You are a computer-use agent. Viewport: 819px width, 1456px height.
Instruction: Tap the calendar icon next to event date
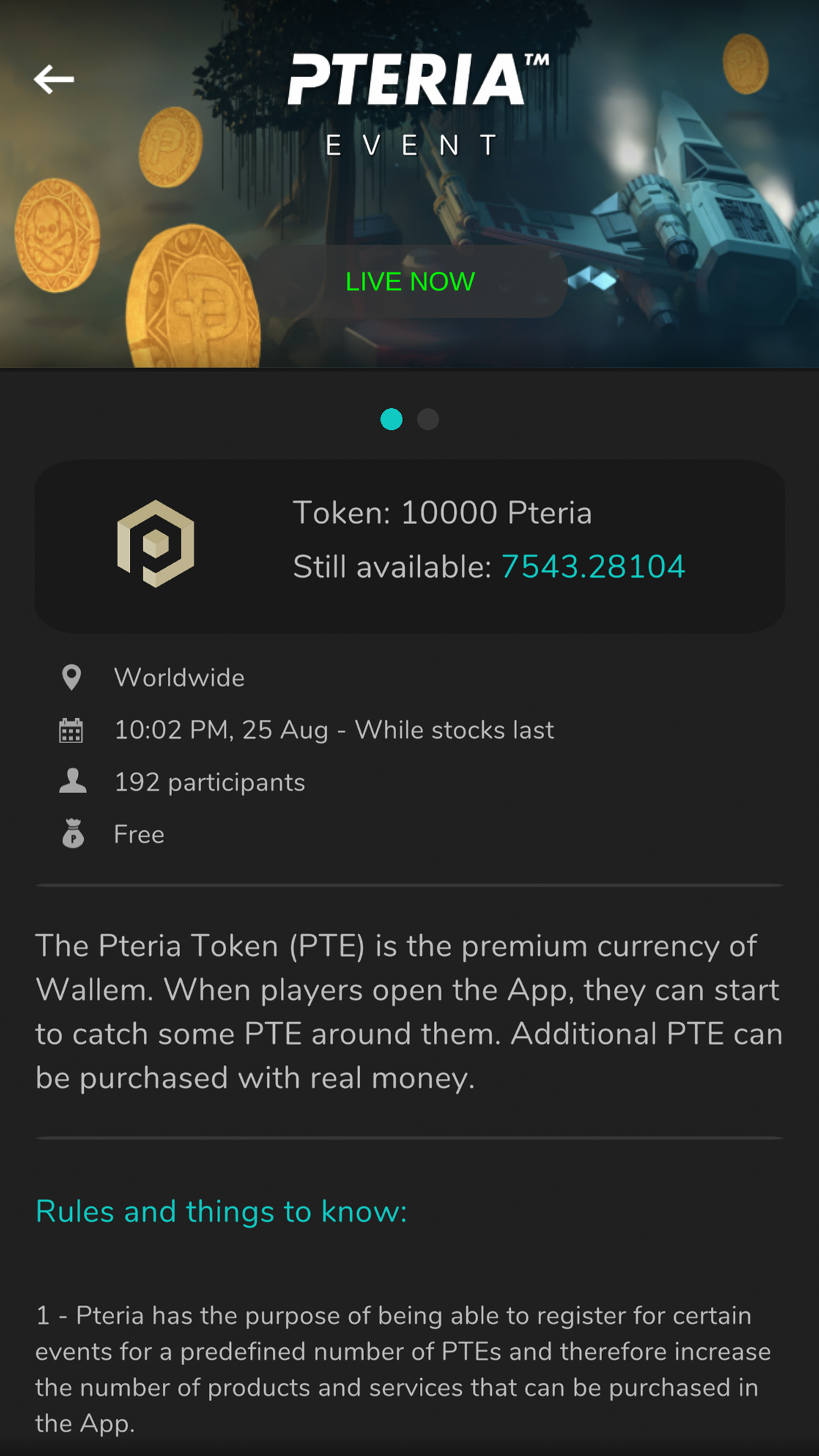71,730
